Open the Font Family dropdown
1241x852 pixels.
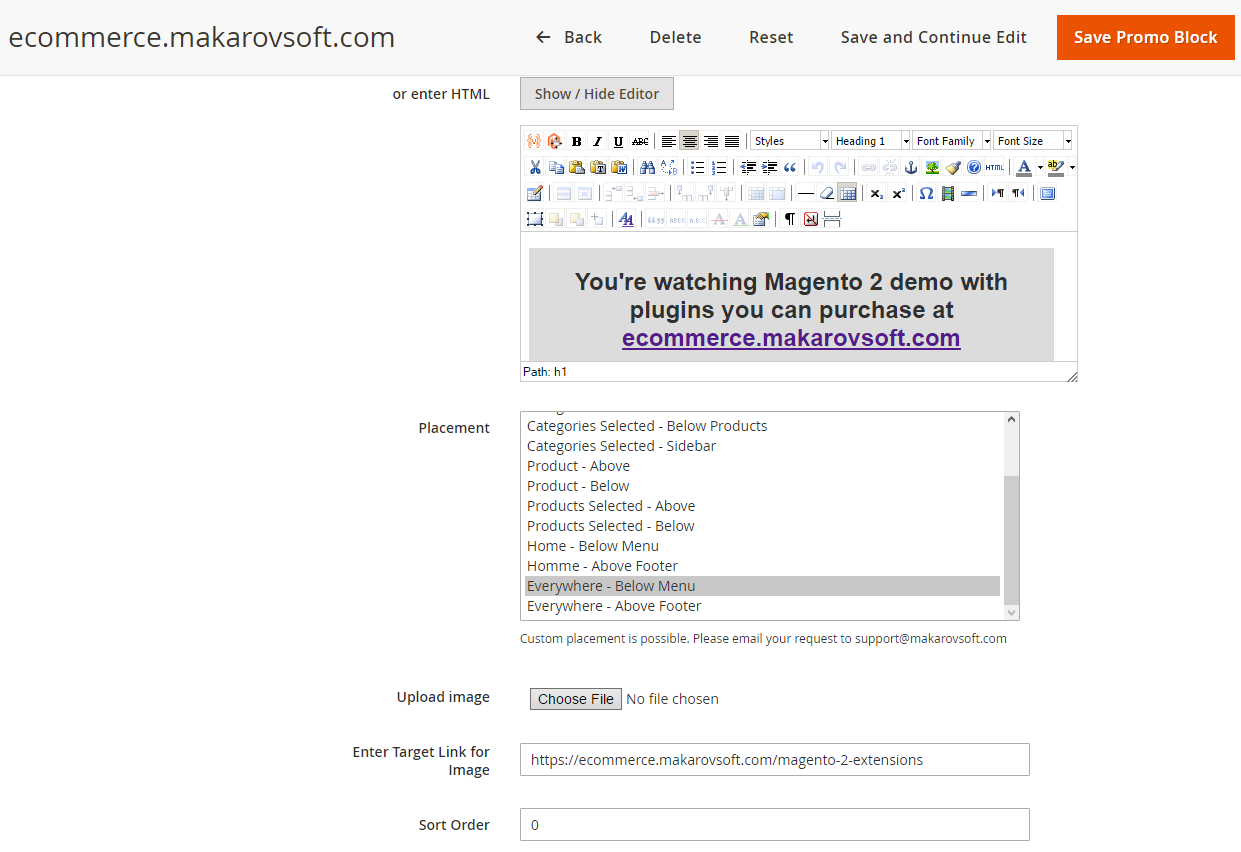click(x=952, y=141)
